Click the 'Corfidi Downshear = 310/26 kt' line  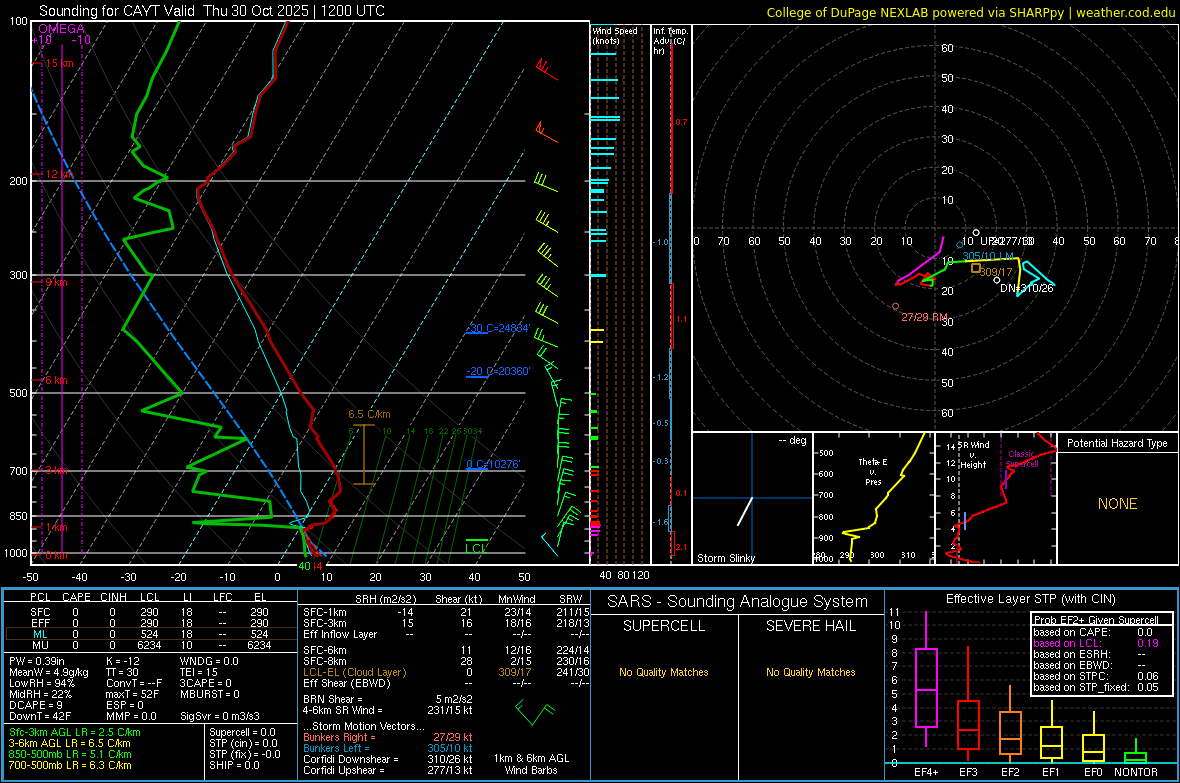click(388, 759)
